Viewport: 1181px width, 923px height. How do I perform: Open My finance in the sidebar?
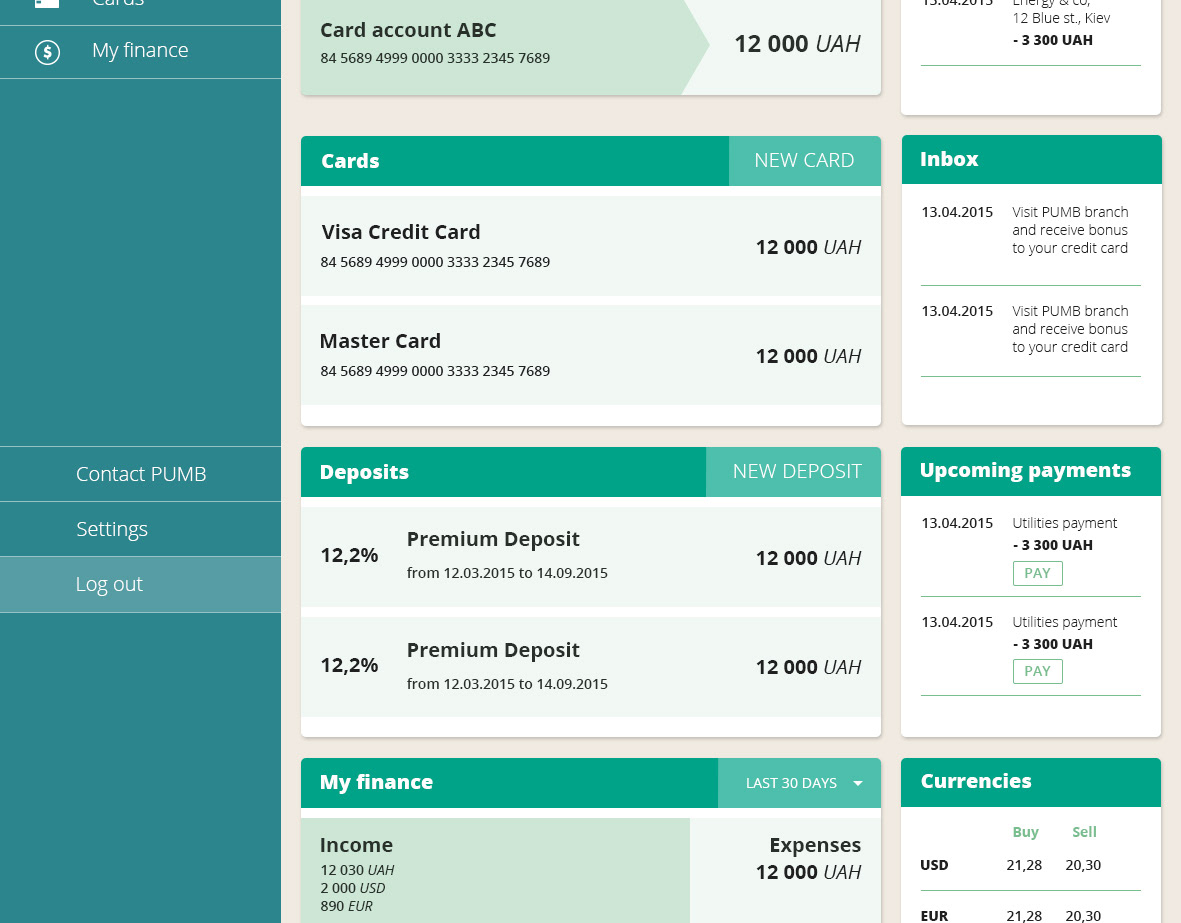point(140,51)
